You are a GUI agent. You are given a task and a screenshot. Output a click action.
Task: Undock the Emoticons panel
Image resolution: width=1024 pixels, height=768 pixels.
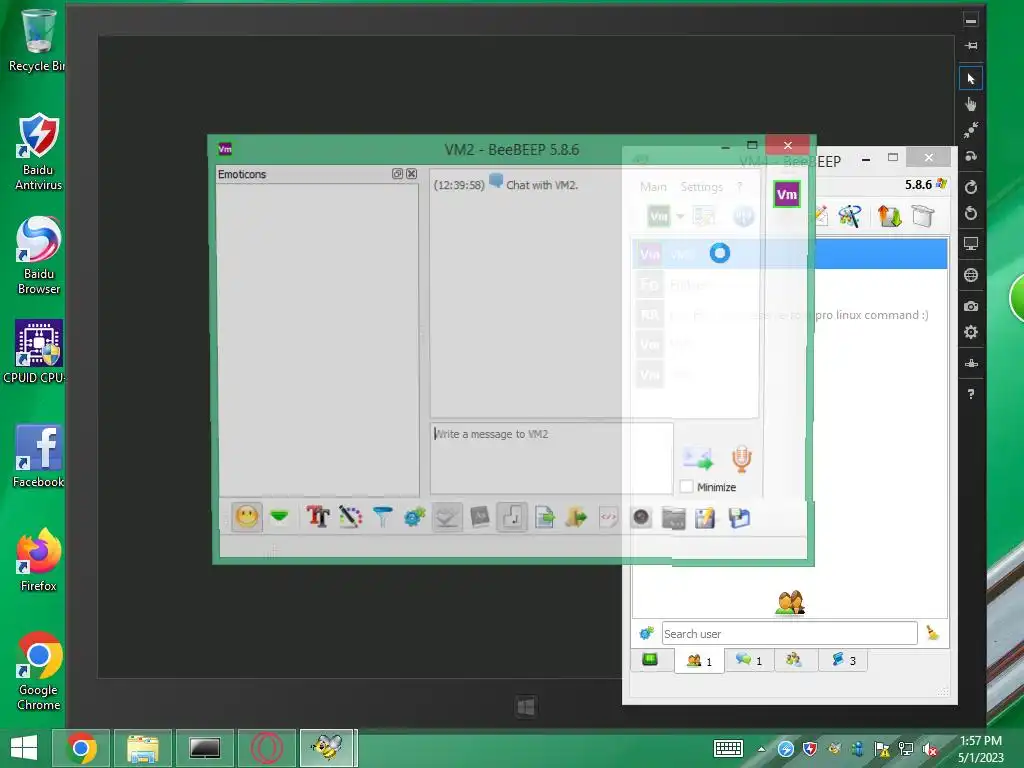click(x=397, y=174)
